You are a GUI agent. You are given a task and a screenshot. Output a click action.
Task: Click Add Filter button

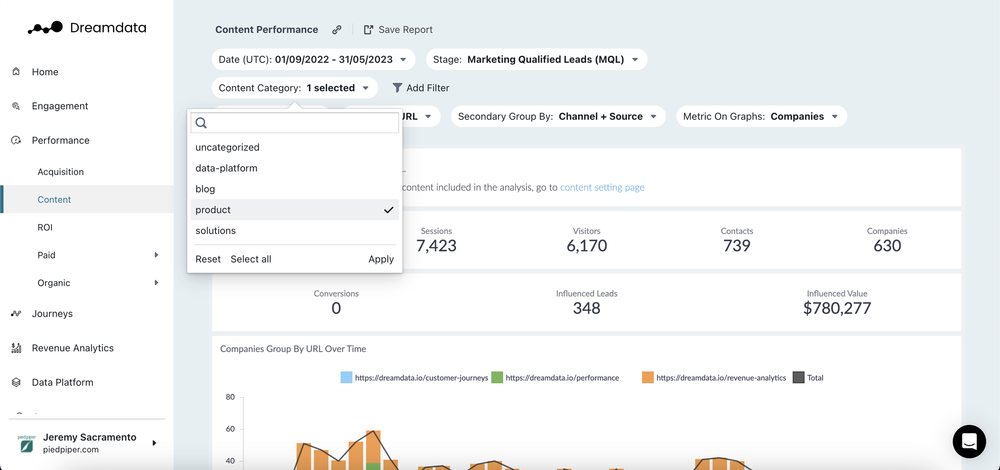point(421,87)
